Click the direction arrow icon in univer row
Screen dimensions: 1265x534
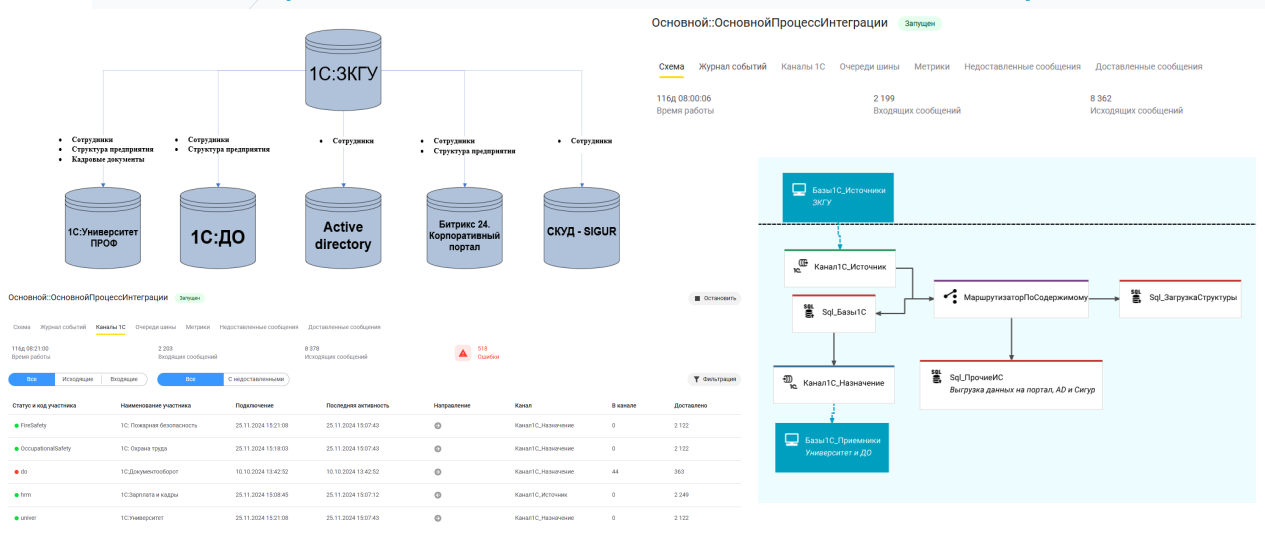coord(438,517)
